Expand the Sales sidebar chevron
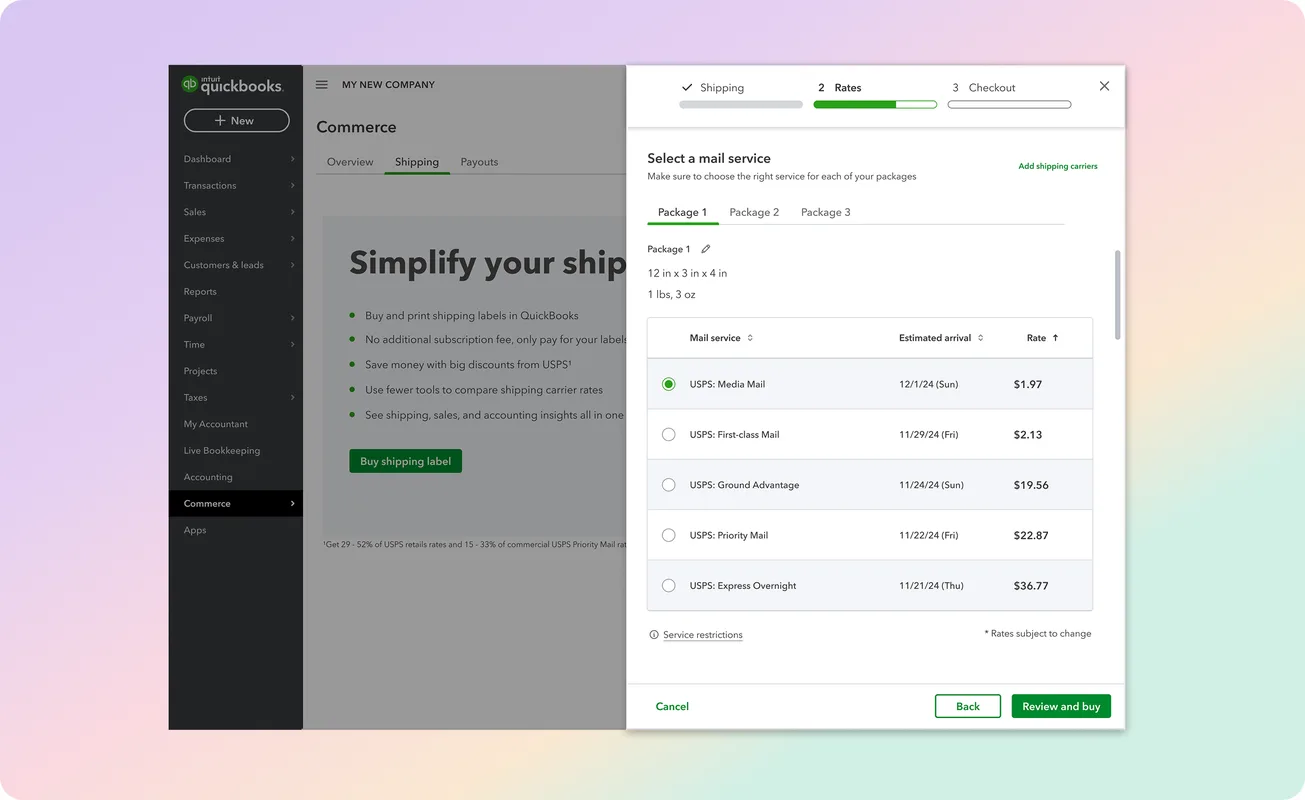 292,212
